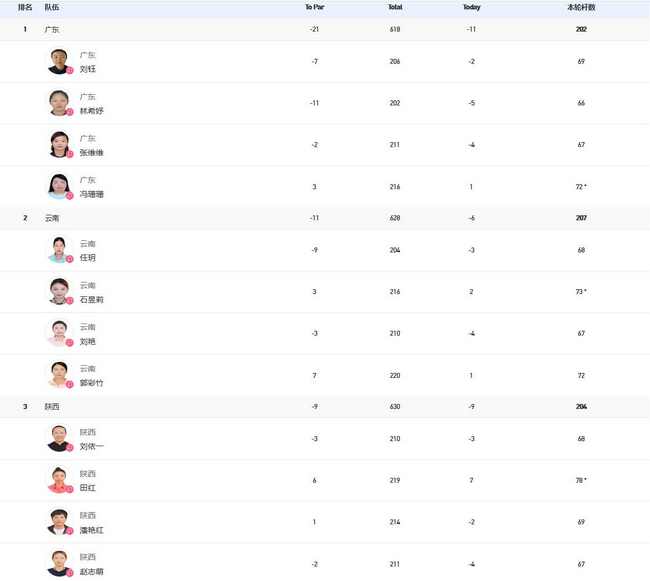This screenshot has height=581, width=650.
Task: Click Shi Yuli's (石昱莉) avatar image
Action: (59, 292)
